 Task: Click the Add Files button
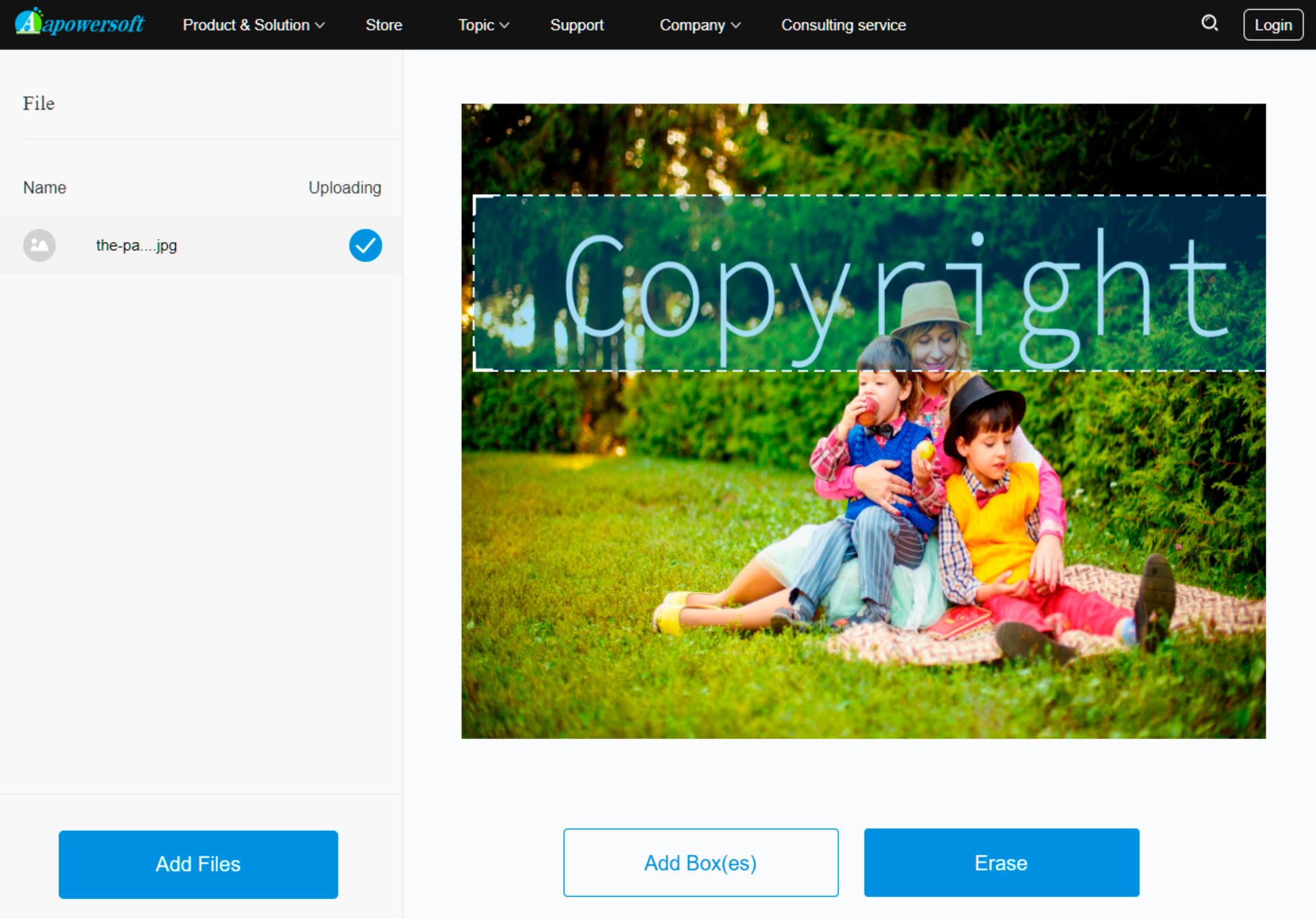coord(198,863)
